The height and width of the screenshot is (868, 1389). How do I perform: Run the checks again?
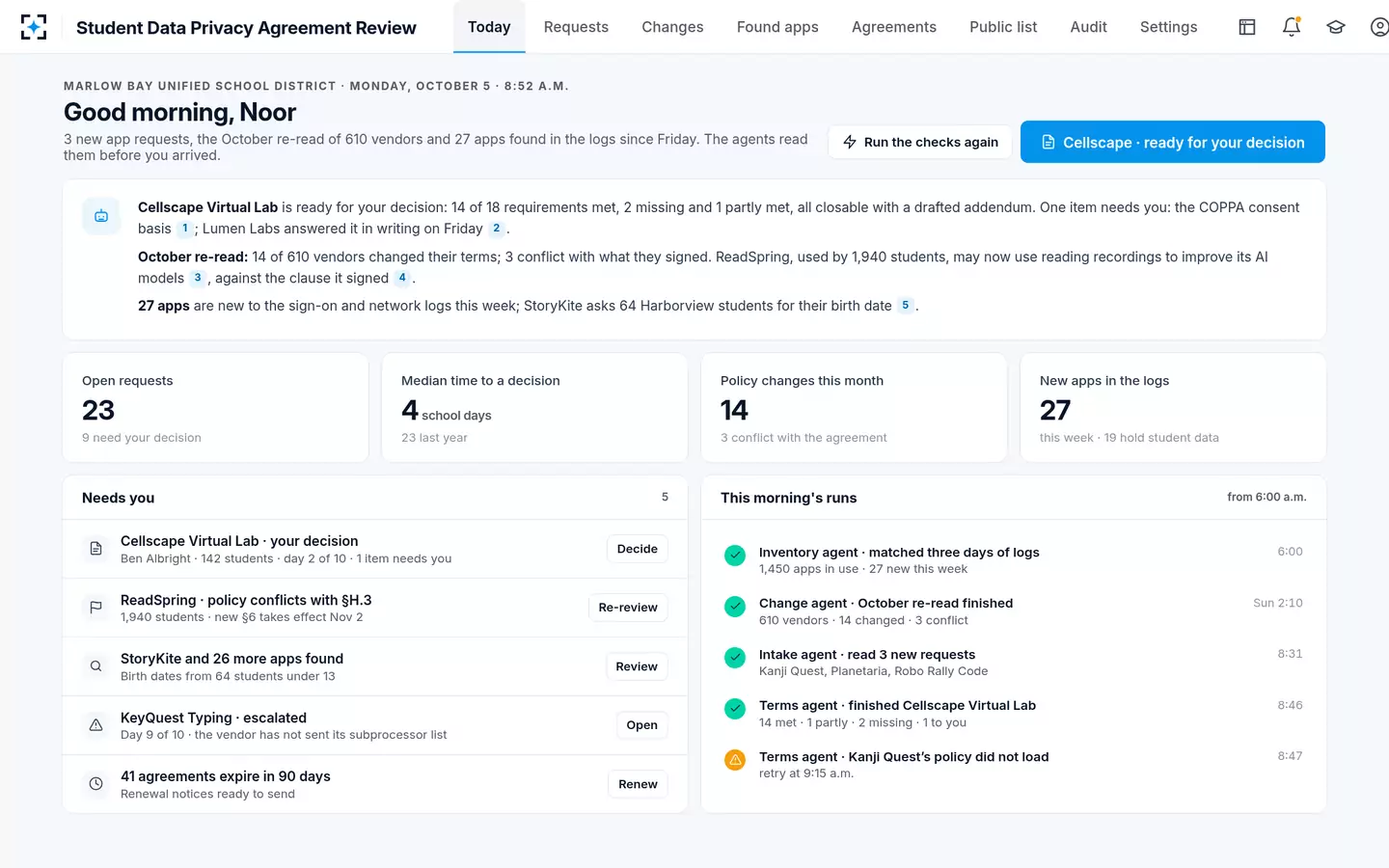click(x=920, y=142)
